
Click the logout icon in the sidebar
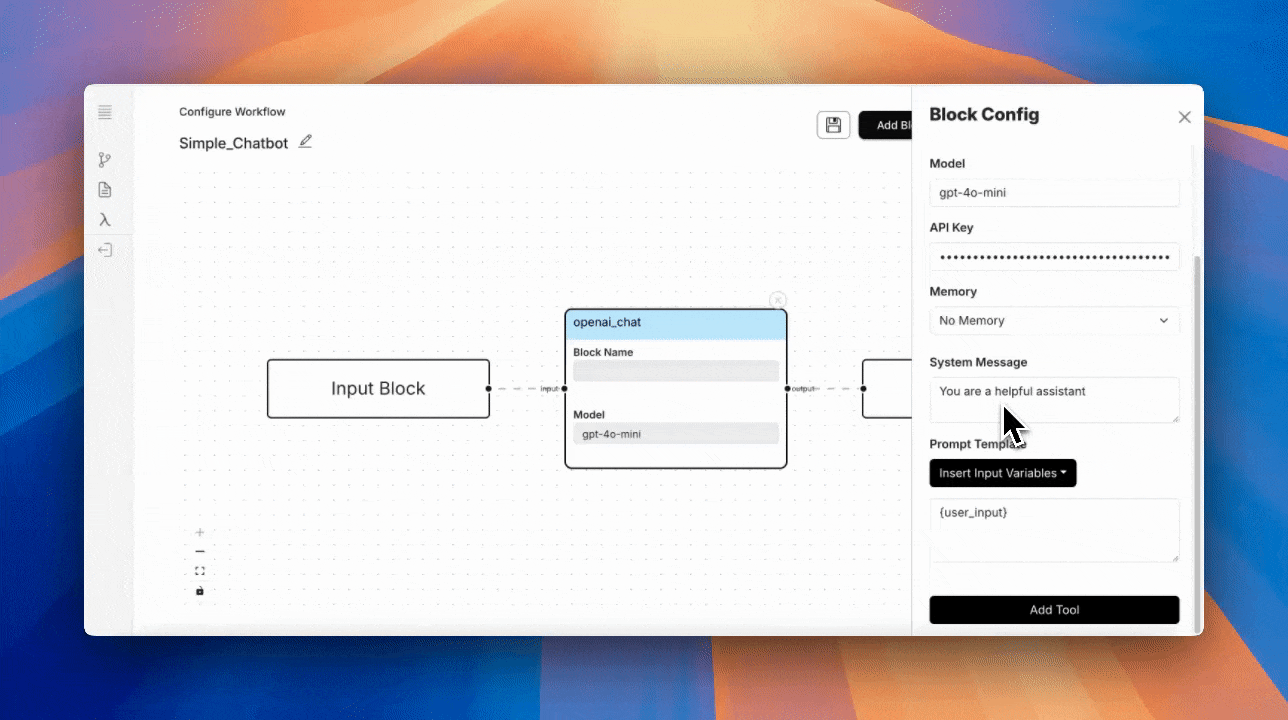click(x=105, y=250)
